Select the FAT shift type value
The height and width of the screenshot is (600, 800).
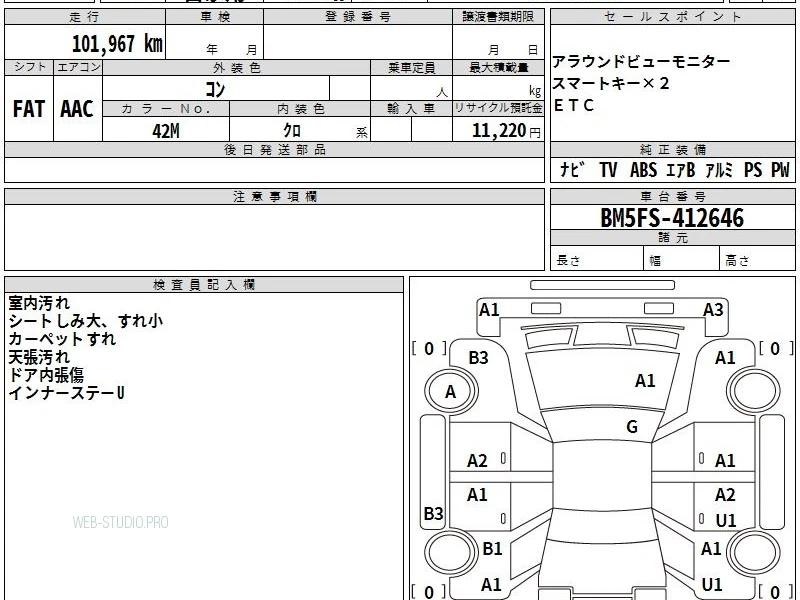[29, 109]
